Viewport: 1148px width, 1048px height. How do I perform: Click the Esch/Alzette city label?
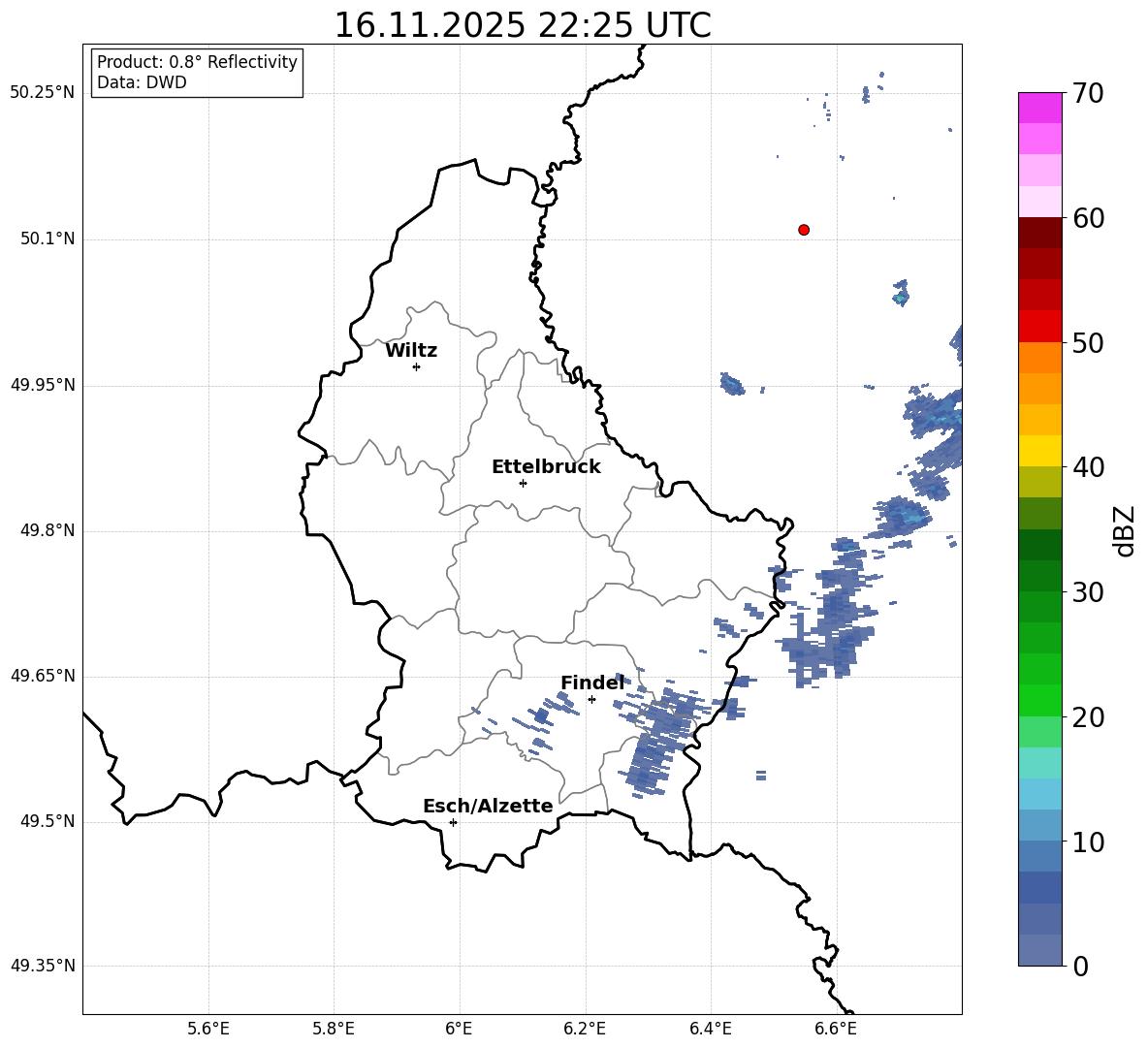coord(488,806)
